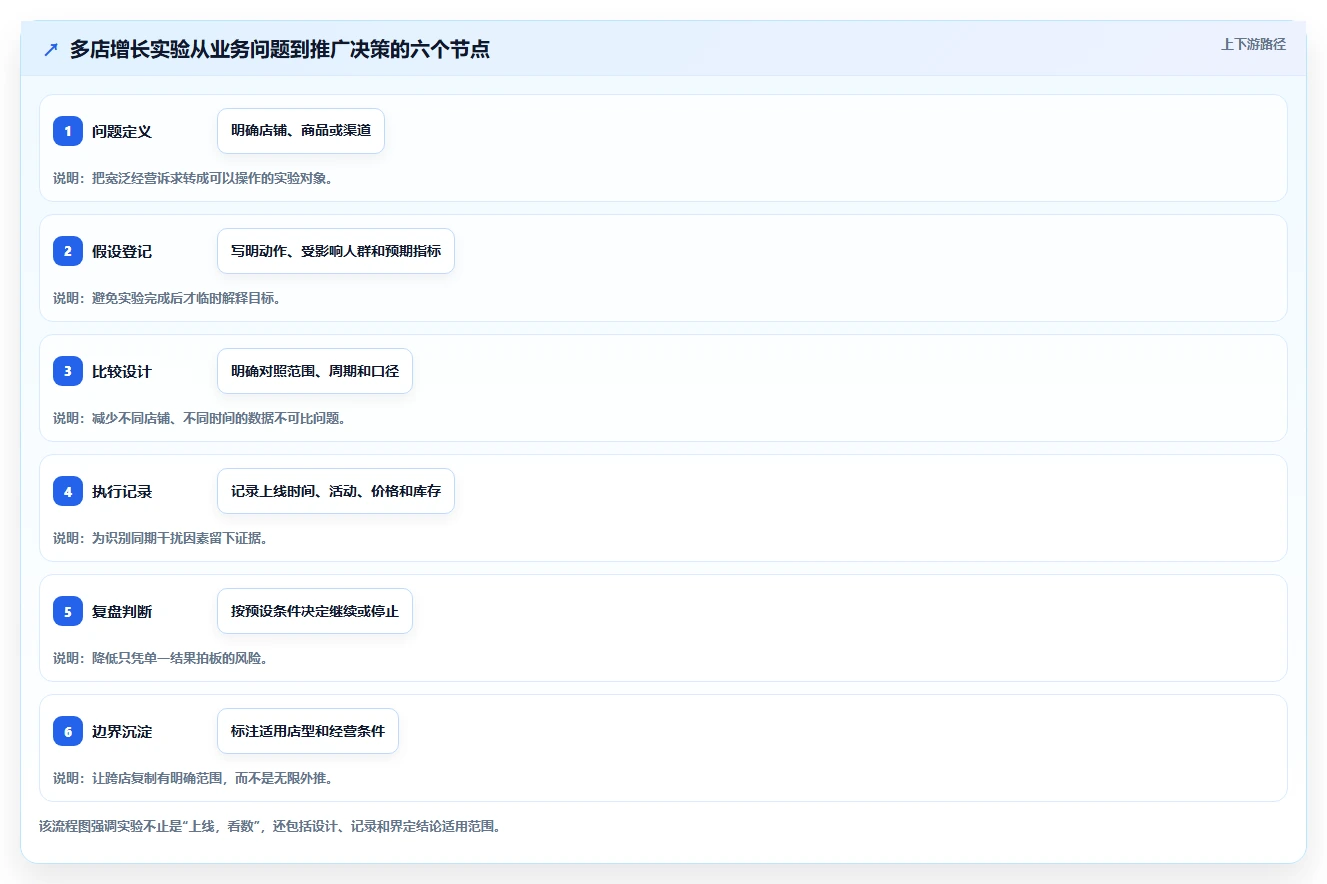The height and width of the screenshot is (884, 1327).
Task: Click the note 为识别同期干扰因素留下证据
Action: (x=160, y=538)
